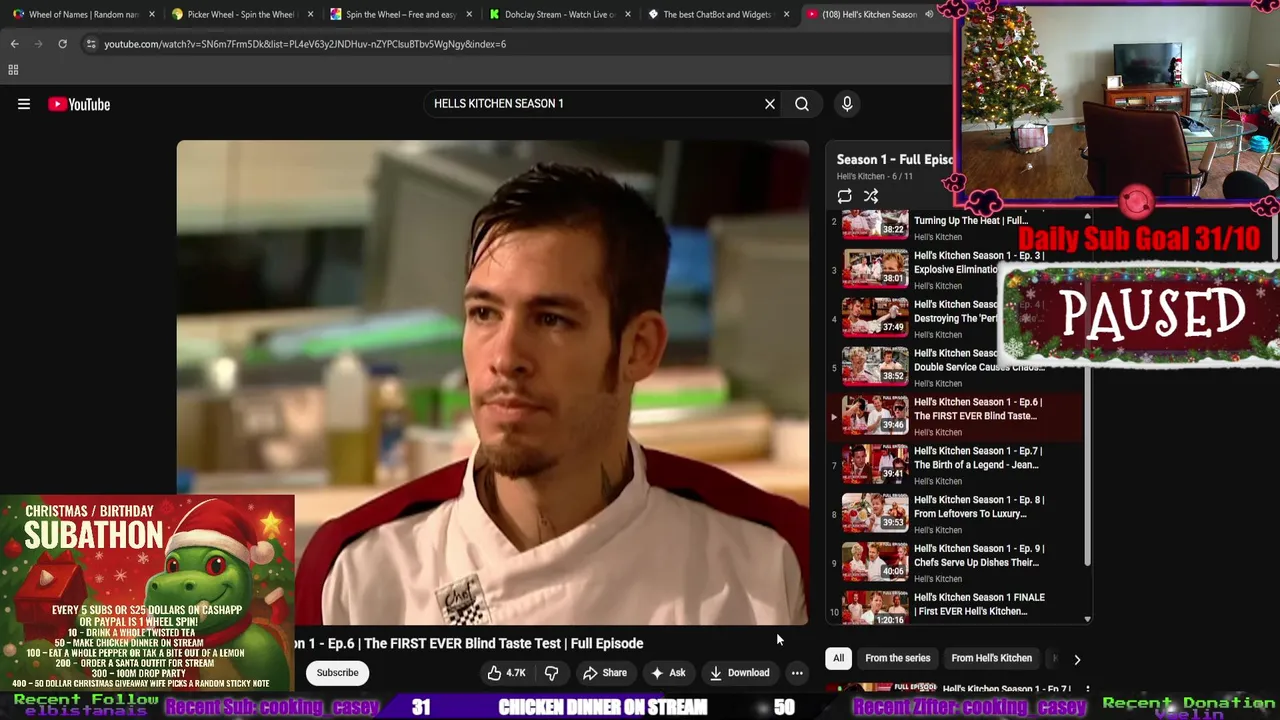Switch to Wheel of Names tab
This screenshot has width=1280, height=720.
click(82, 14)
